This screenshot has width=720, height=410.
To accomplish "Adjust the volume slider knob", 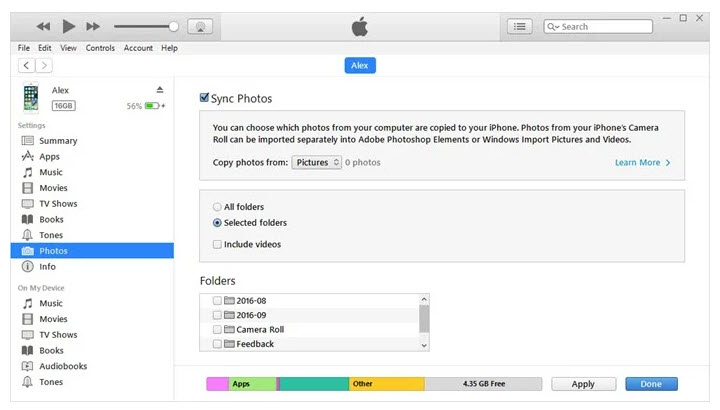I will pyautogui.click(x=174, y=27).
